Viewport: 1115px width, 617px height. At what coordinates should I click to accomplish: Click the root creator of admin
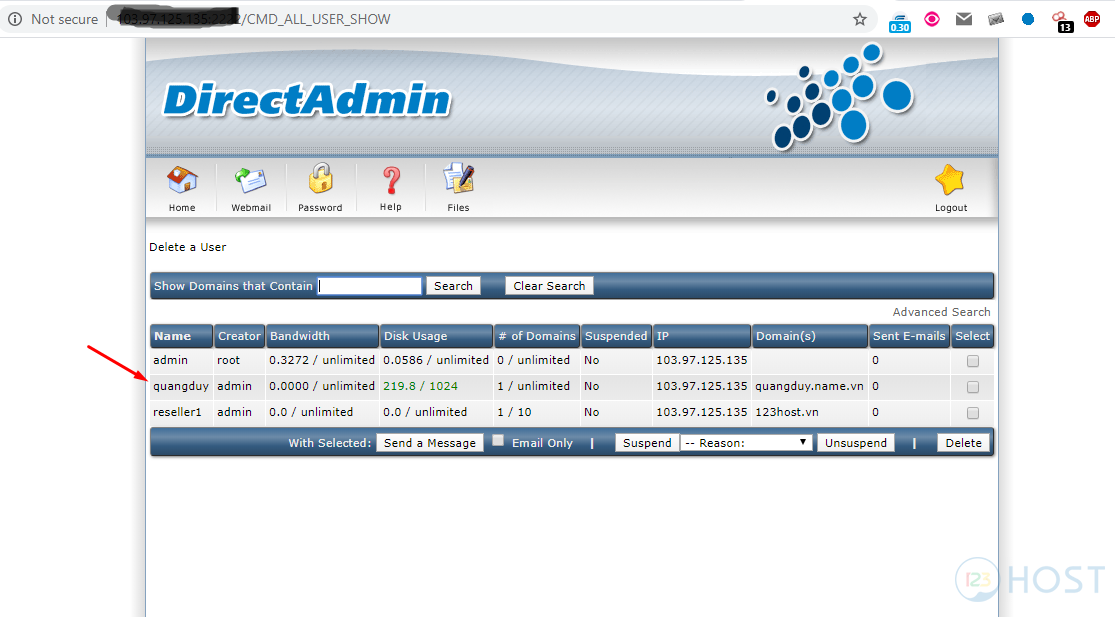[x=228, y=360]
